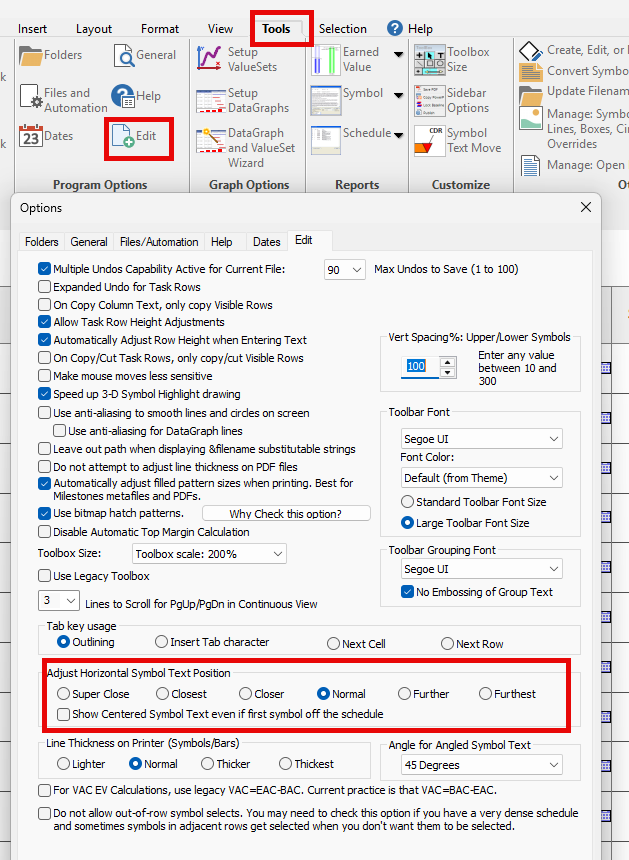Click the Toolbox Size icon
The width and height of the screenshot is (629, 860).
coord(430,60)
